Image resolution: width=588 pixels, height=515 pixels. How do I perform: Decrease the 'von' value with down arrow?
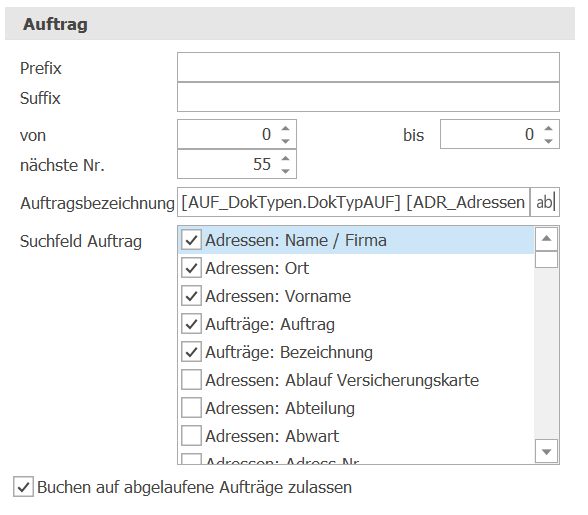[286, 141]
